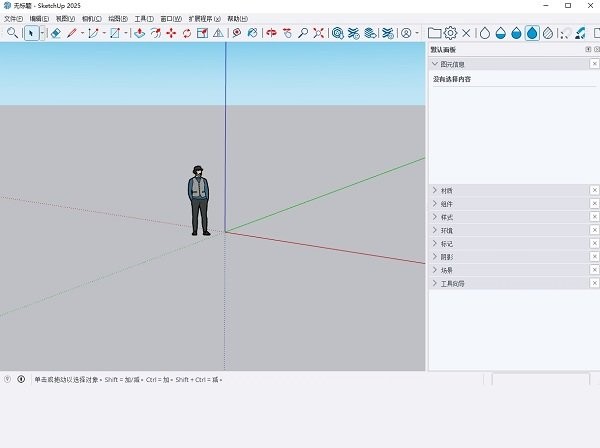Activate the Move tool with red arrows

[x=171, y=33]
